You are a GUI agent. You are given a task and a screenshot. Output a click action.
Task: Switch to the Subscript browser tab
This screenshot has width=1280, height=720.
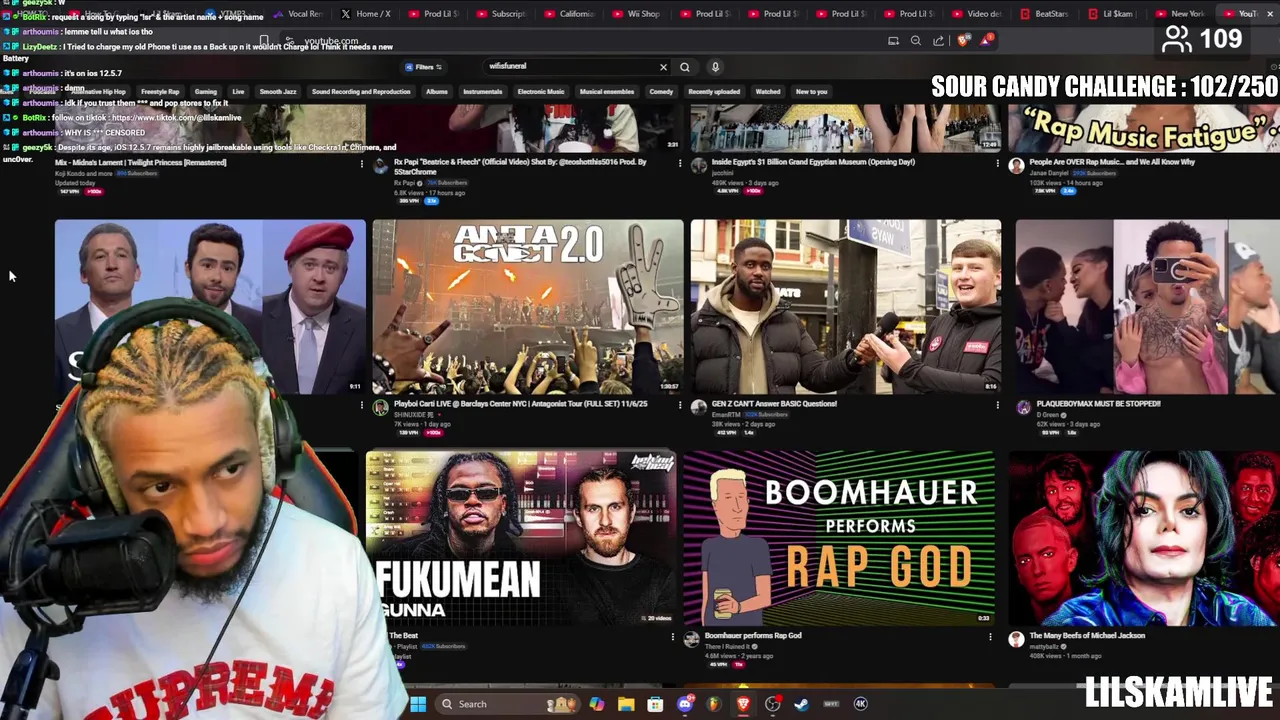click(502, 14)
